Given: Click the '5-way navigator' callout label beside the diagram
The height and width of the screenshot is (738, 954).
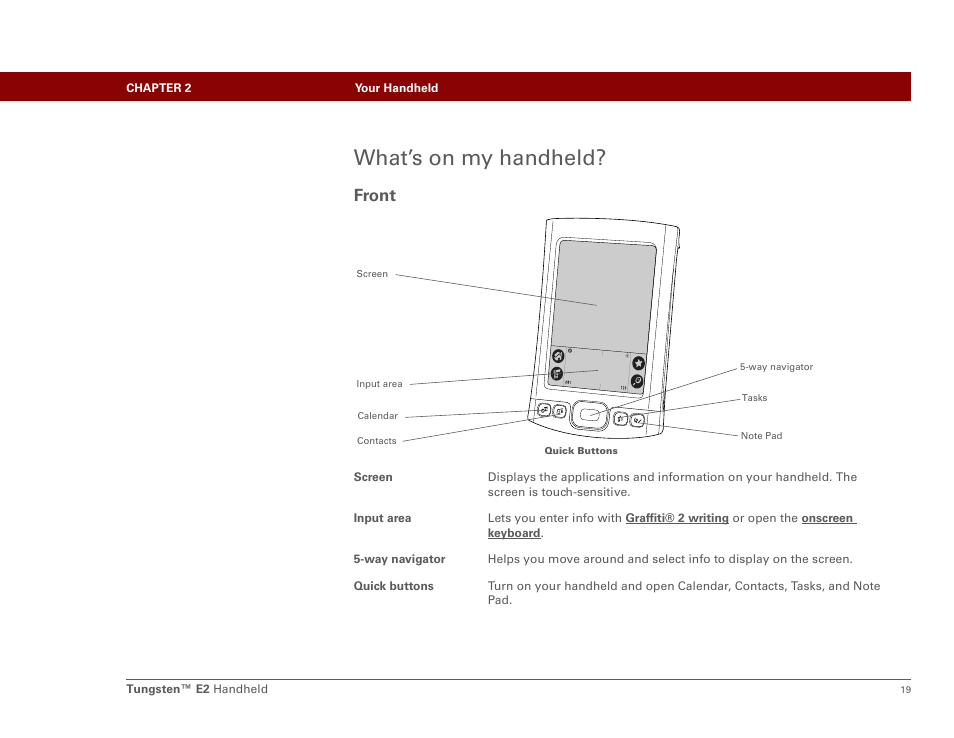Looking at the screenshot, I should click(776, 367).
